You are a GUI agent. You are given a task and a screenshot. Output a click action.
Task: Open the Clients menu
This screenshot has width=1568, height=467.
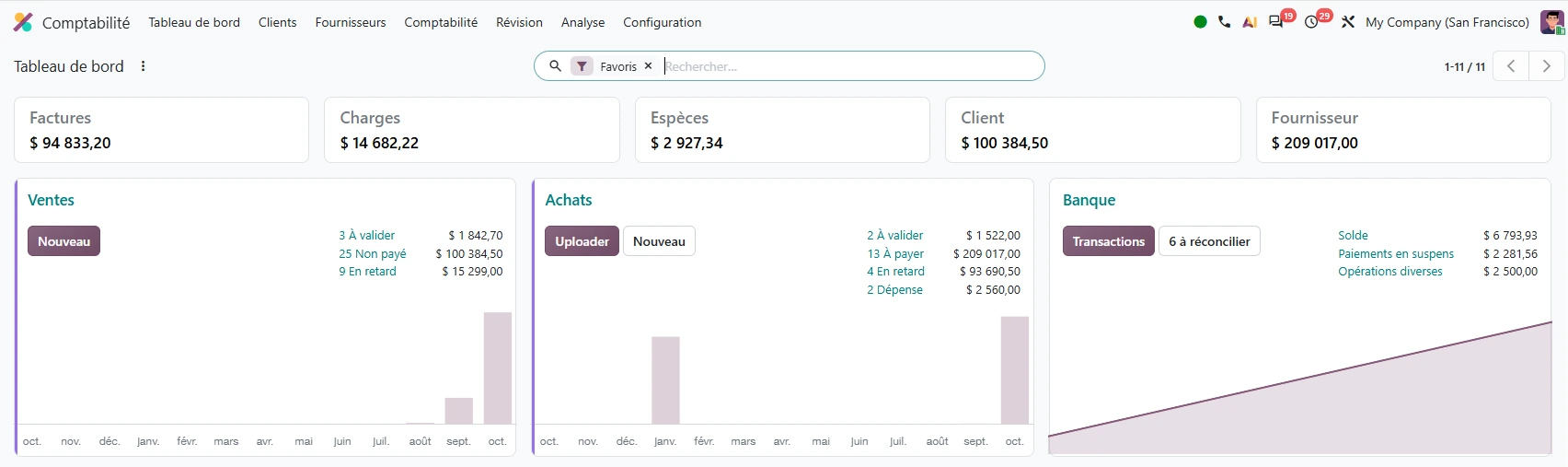click(x=278, y=22)
